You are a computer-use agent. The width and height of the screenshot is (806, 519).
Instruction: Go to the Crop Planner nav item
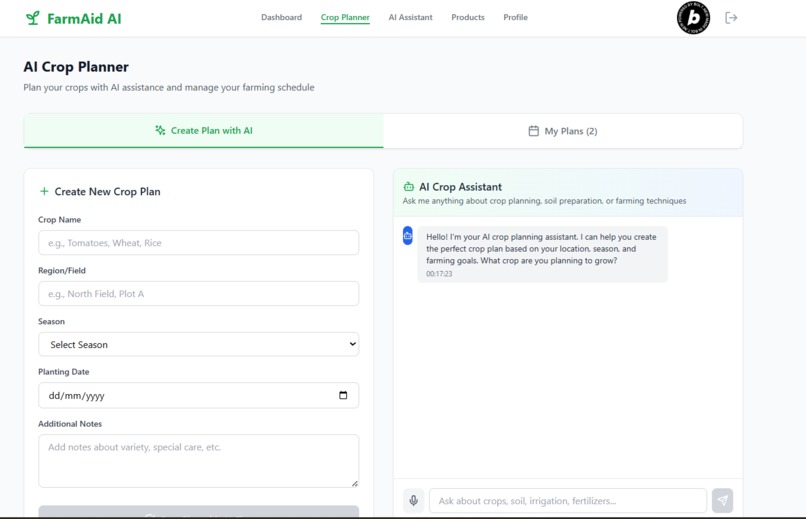(345, 17)
